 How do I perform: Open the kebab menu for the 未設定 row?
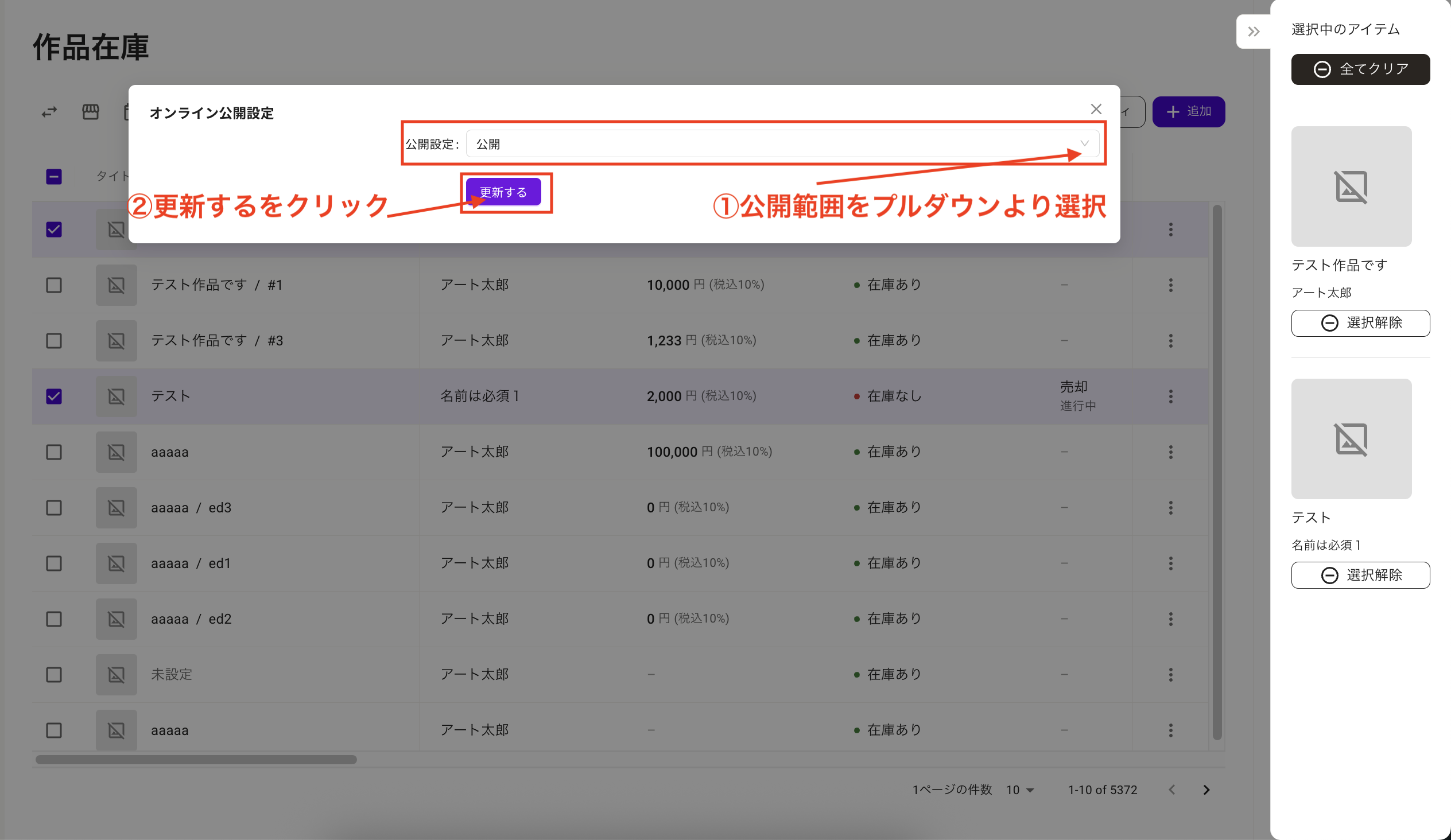[1171, 674]
